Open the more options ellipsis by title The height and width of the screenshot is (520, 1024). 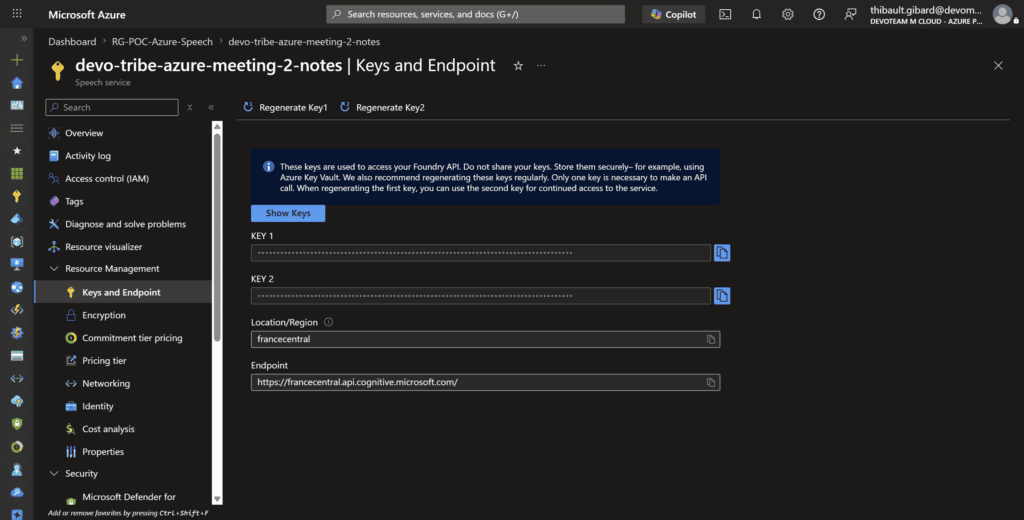point(541,66)
